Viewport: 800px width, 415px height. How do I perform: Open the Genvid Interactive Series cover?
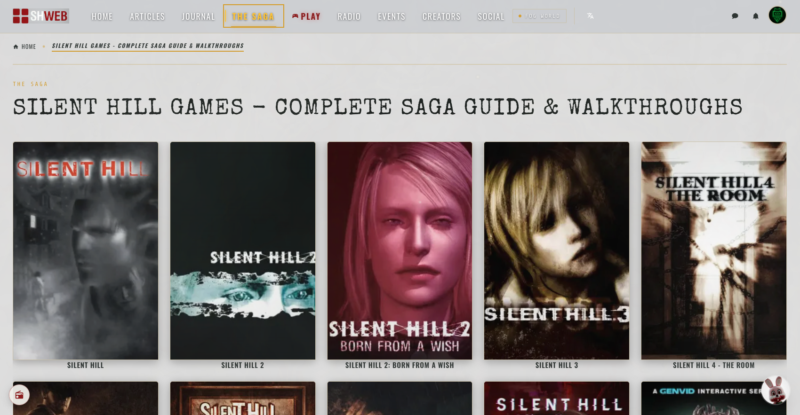tap(714, 398)
